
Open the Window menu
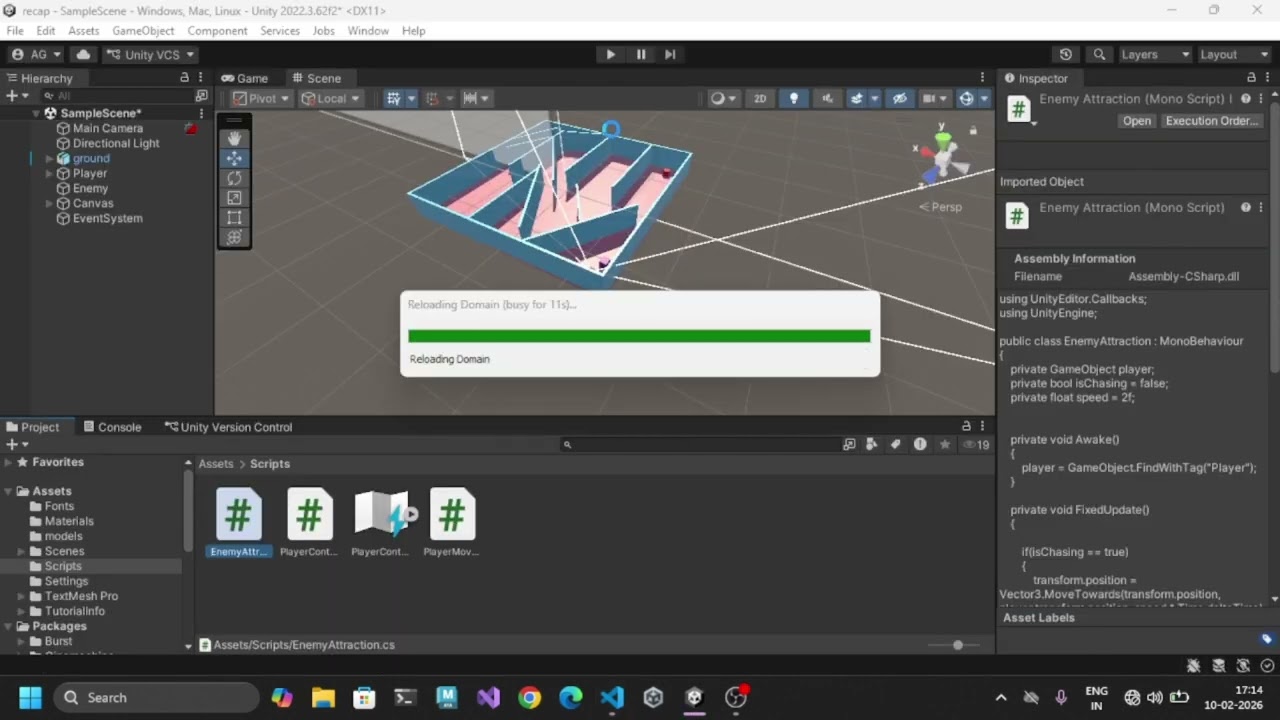(x=368, y=31)
